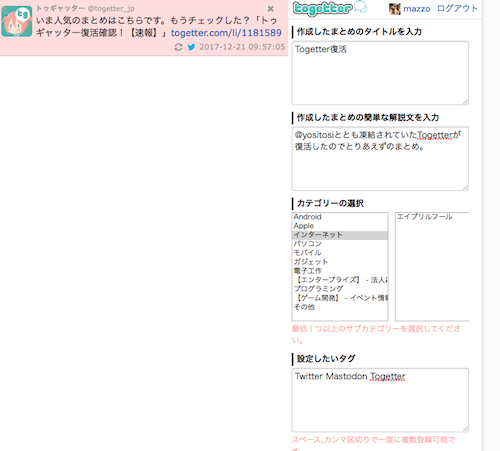Click the Twitter bird icon on the tweet

(x=191, y=47)
